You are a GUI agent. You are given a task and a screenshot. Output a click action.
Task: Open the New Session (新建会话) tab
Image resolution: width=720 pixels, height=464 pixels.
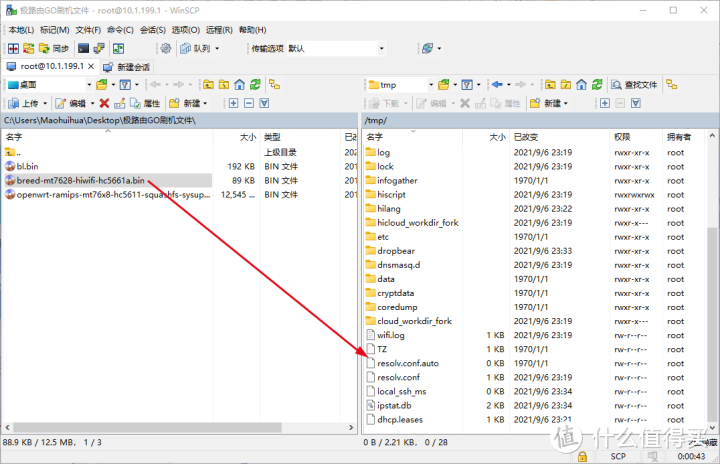[x=127, y=67]
